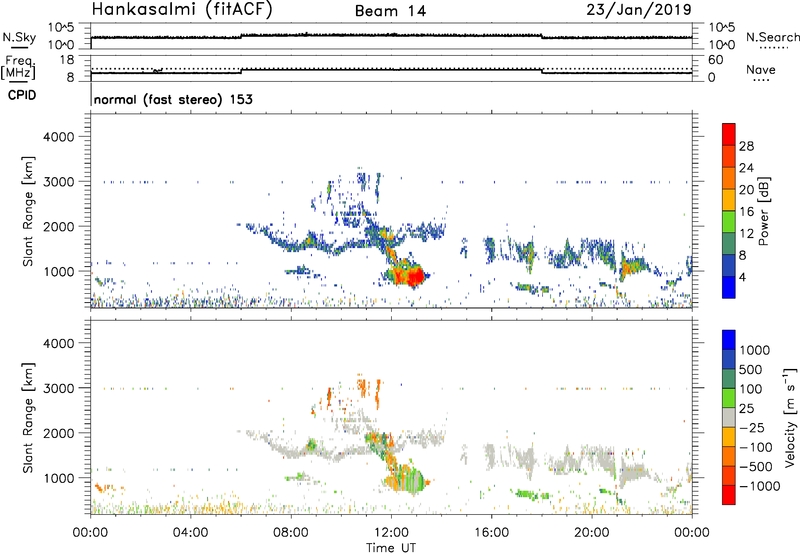Click the "12" value on power colorbar
The height and width of the screenshot is (554, 800).
pos(746,234)
